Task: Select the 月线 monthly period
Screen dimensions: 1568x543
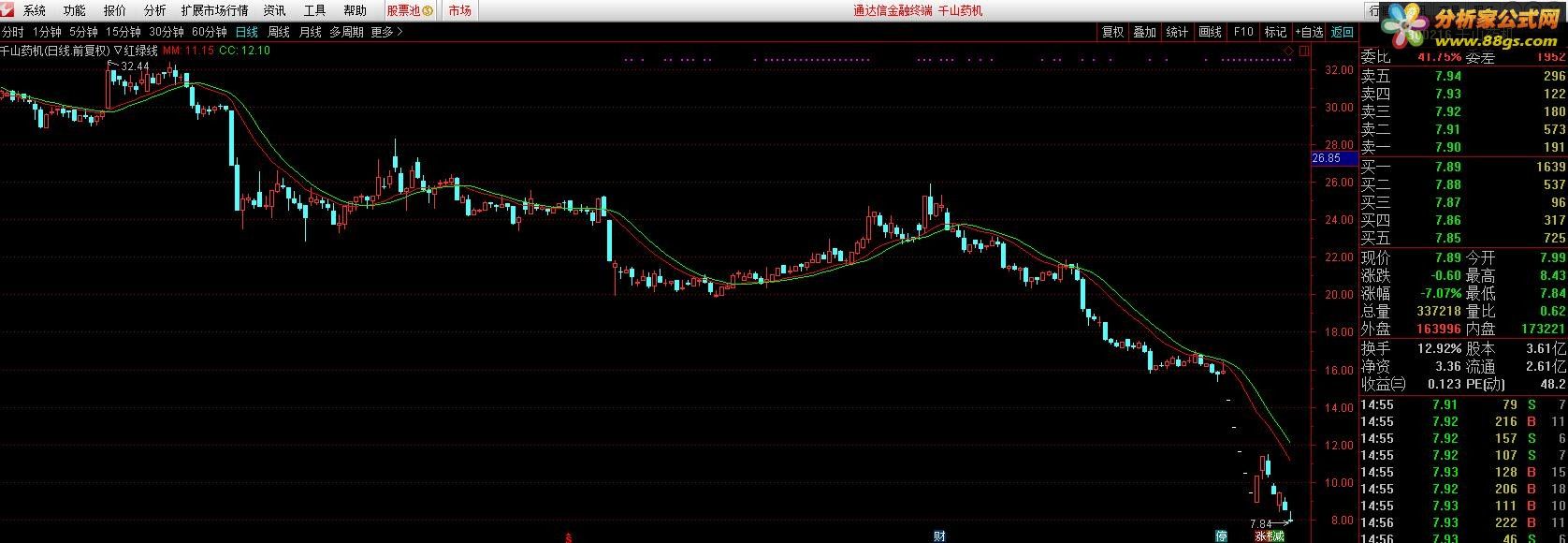Action: click(311, 32)
